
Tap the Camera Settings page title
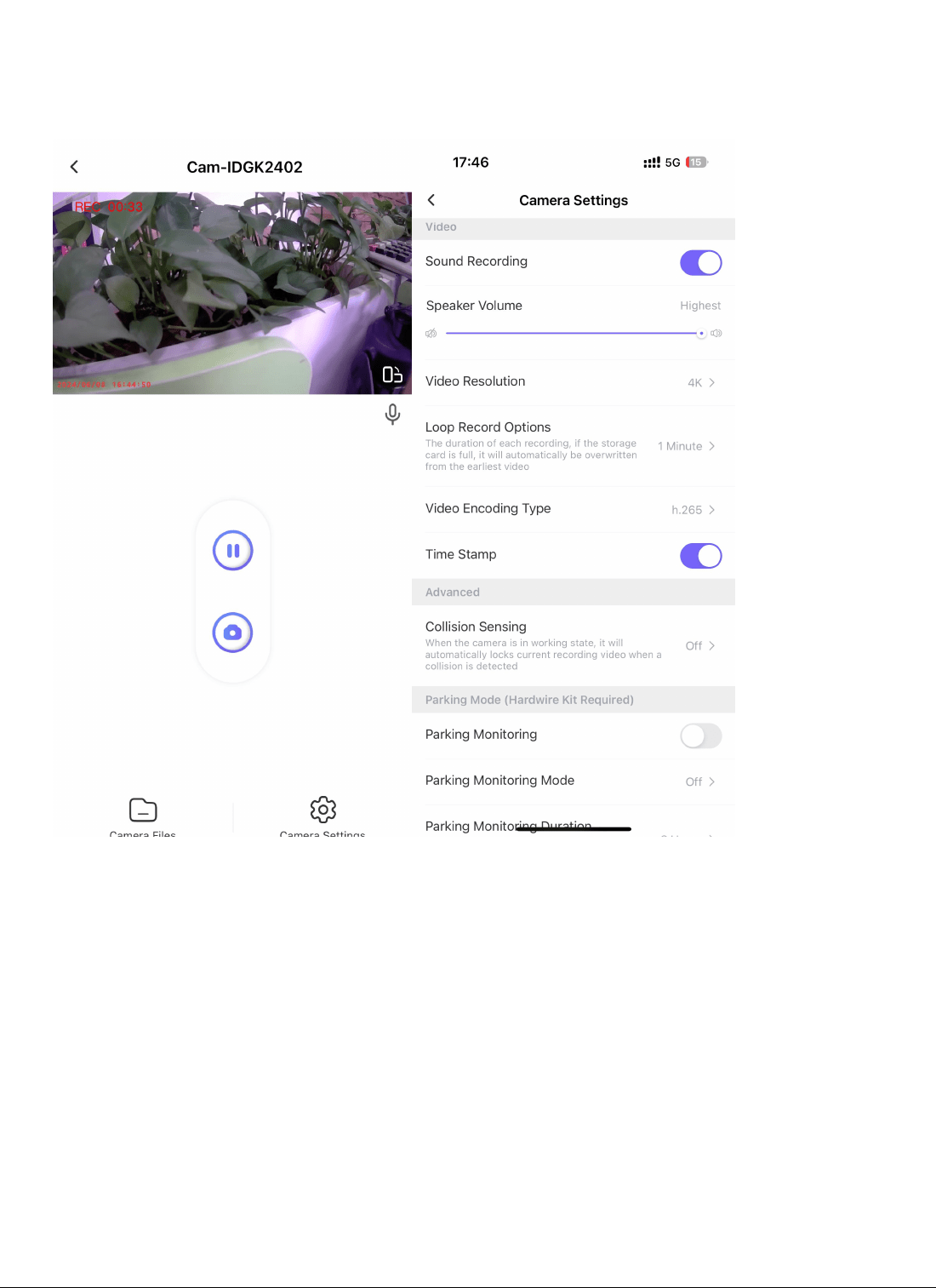[x=574, y=201]
